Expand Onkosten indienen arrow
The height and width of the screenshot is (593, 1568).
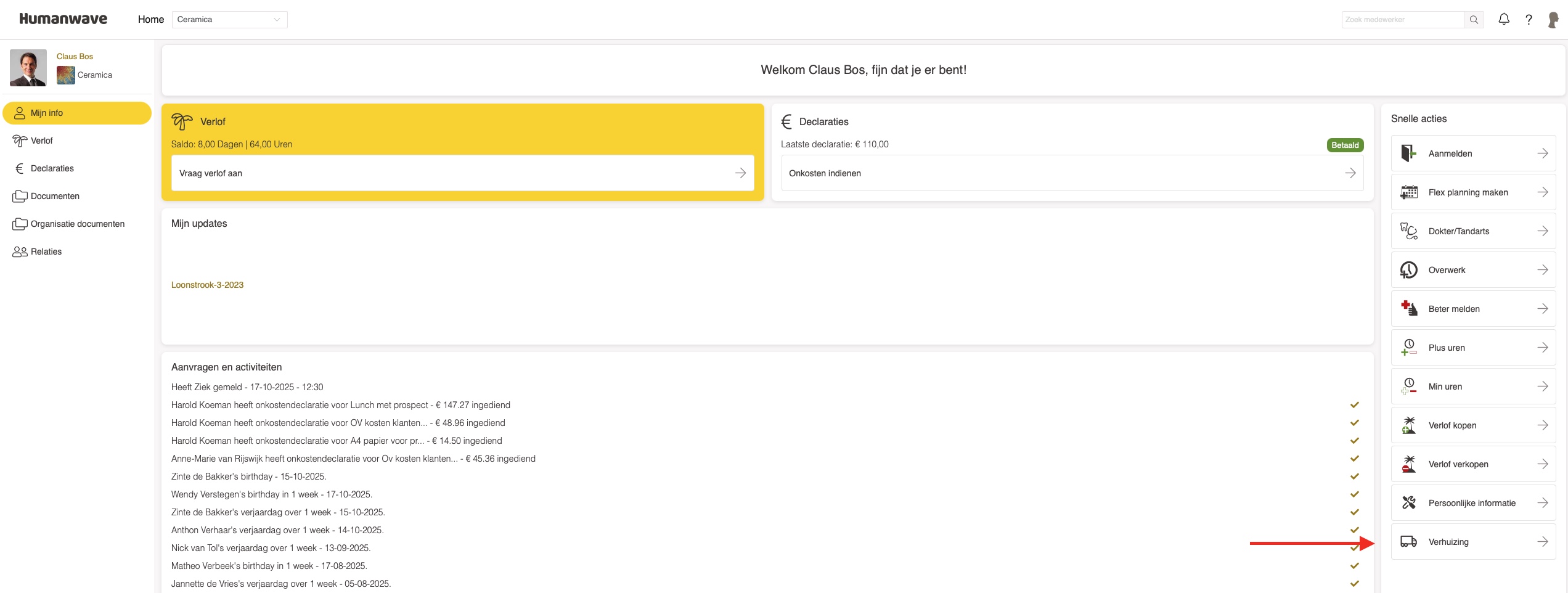[1350, 173]
